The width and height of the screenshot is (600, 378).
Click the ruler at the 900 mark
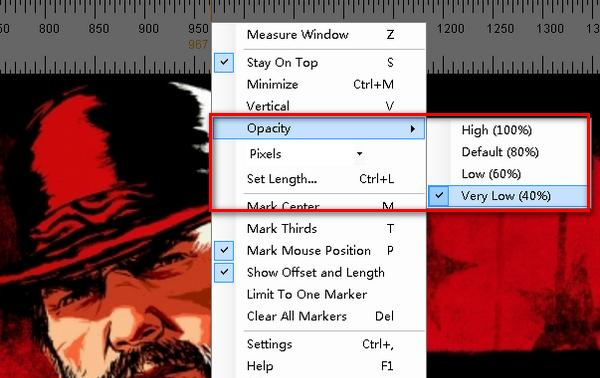point(148,29)
